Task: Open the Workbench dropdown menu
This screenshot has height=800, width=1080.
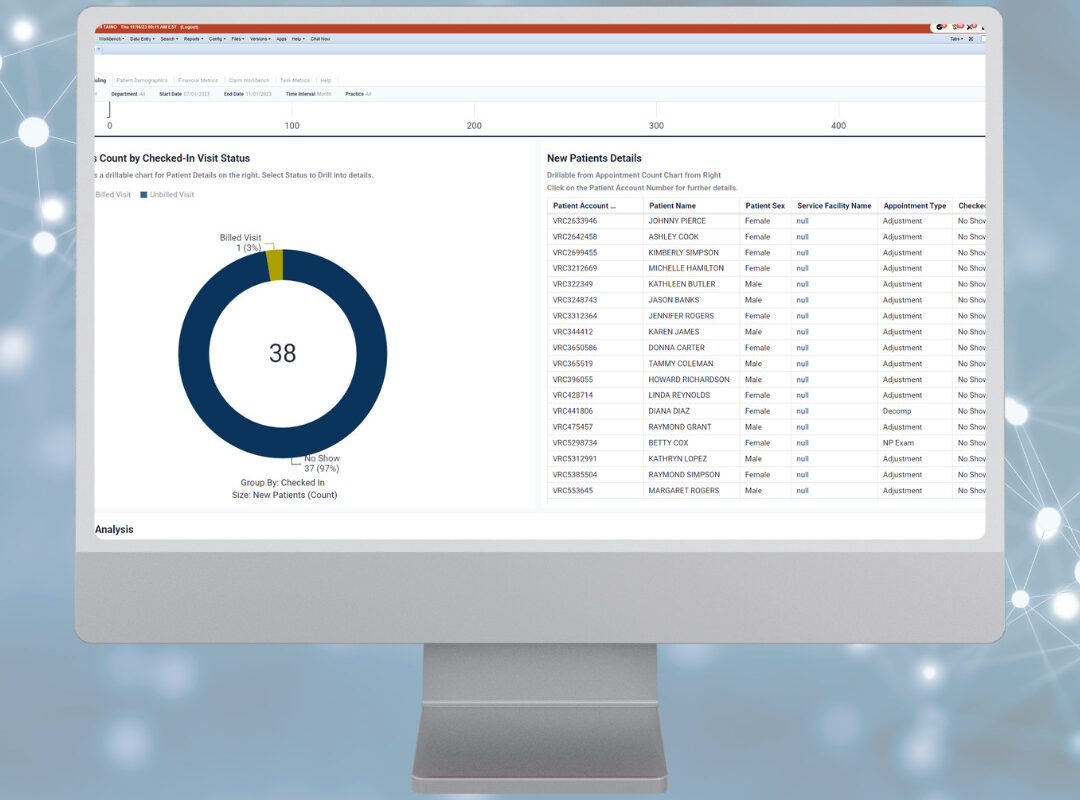Action: tap(110, 39)
